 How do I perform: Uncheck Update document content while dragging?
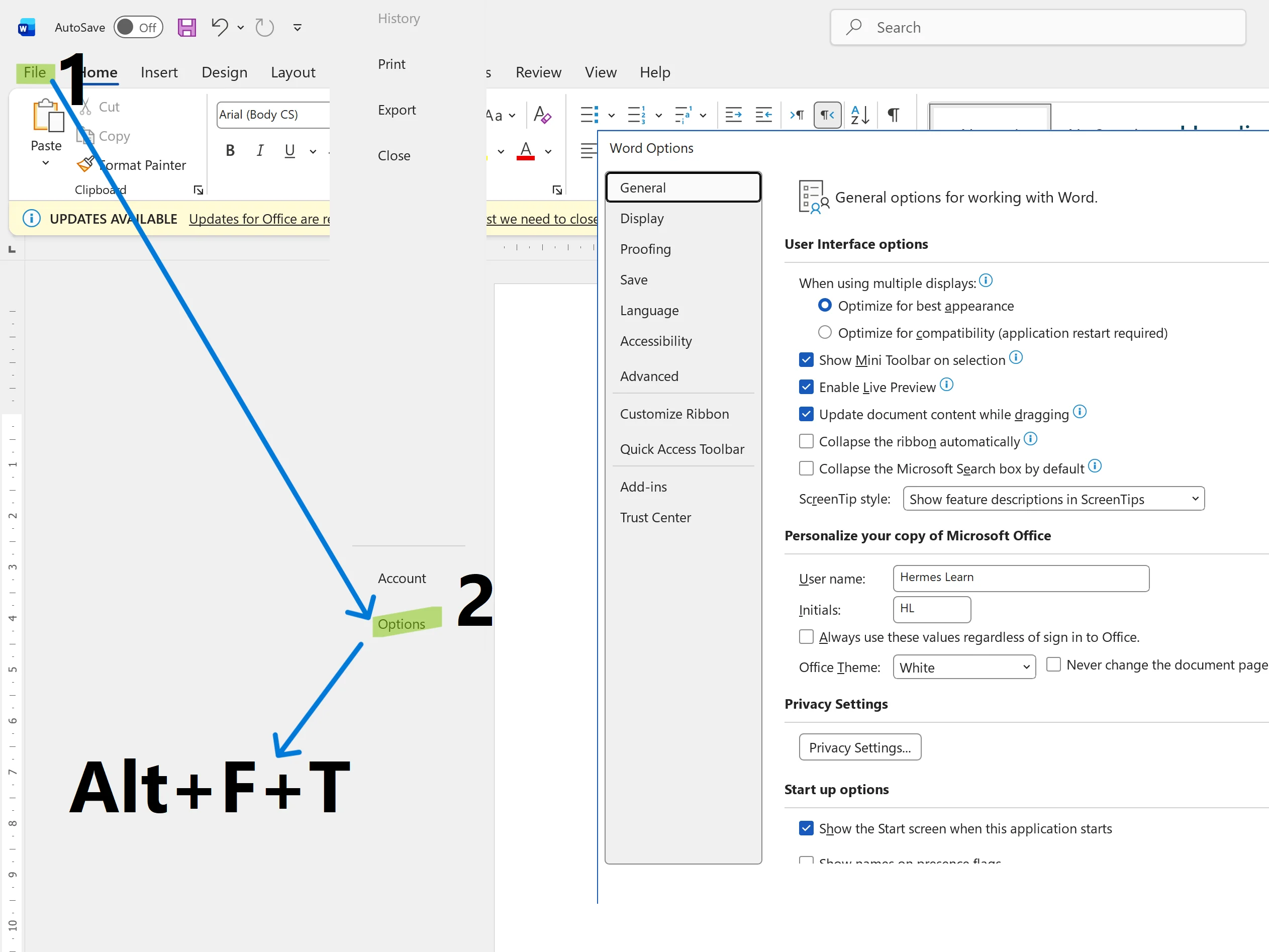(x=806, y=414)
